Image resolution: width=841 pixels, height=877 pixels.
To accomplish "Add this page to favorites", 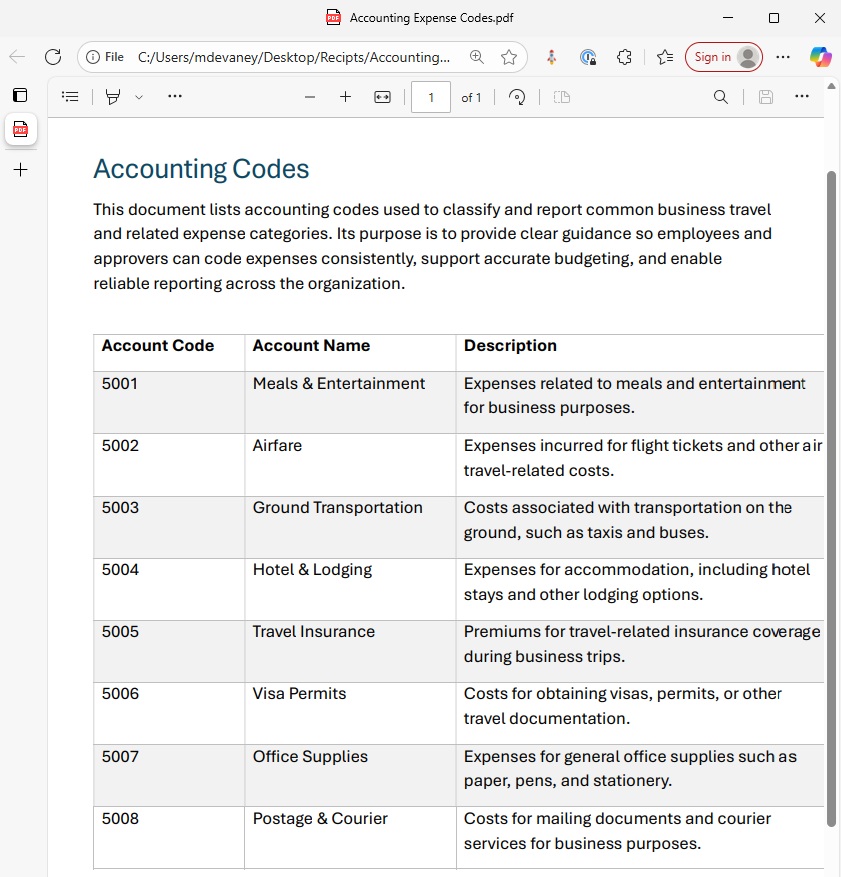I will [x=509, y=57].
